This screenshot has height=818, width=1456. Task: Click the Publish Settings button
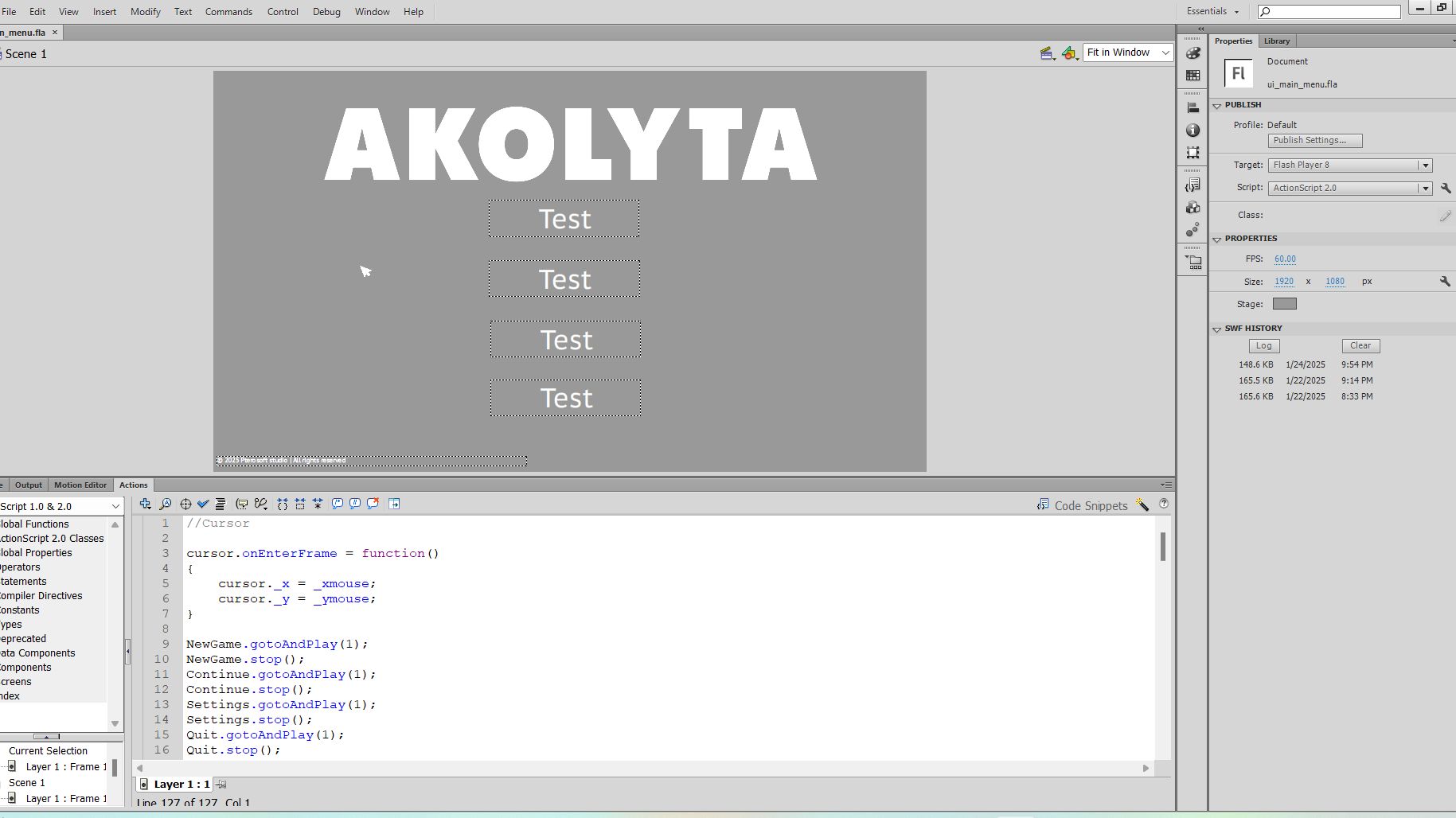pyautogui.click(x=1315, y=141)
